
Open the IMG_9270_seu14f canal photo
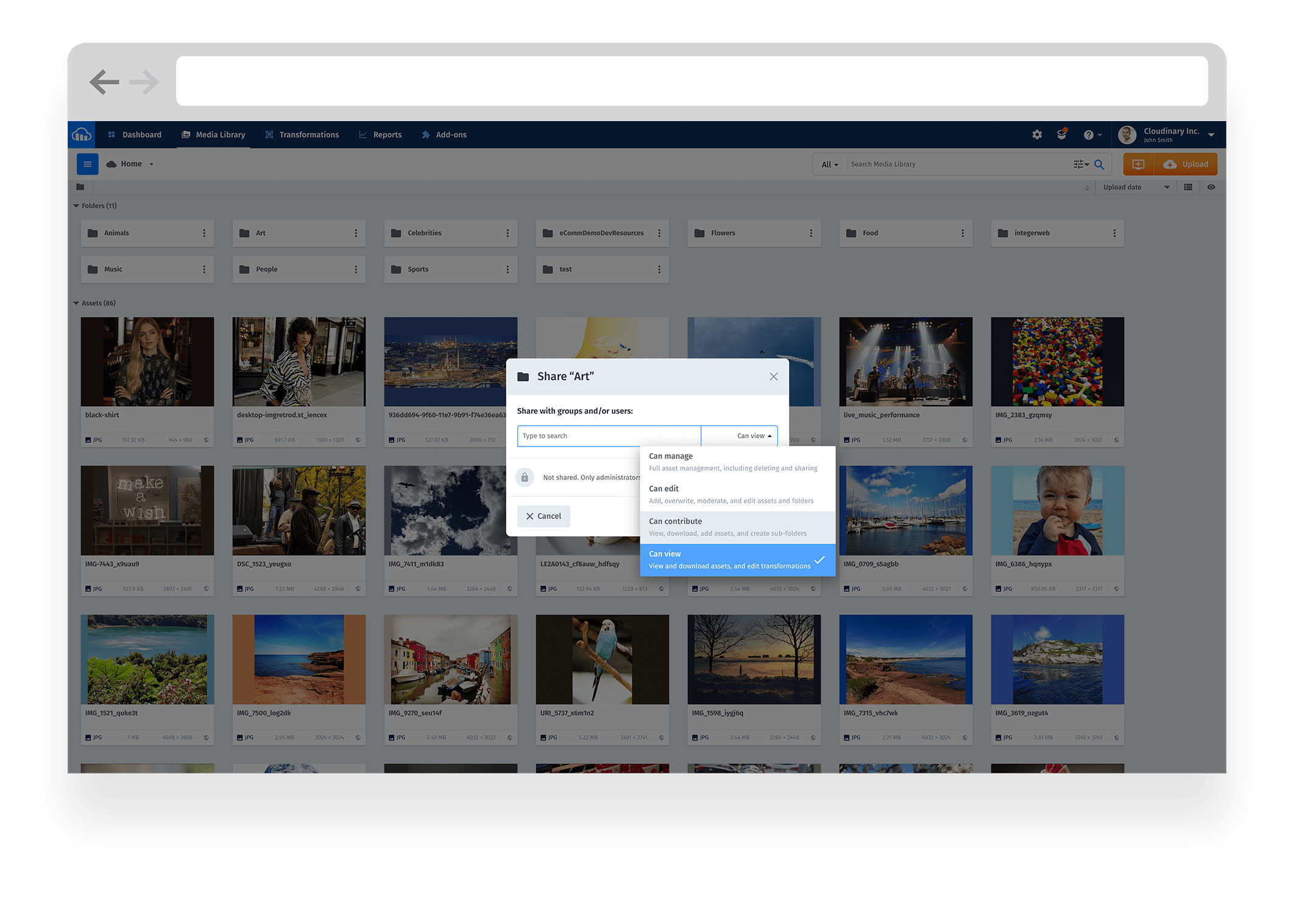point(451,660)
